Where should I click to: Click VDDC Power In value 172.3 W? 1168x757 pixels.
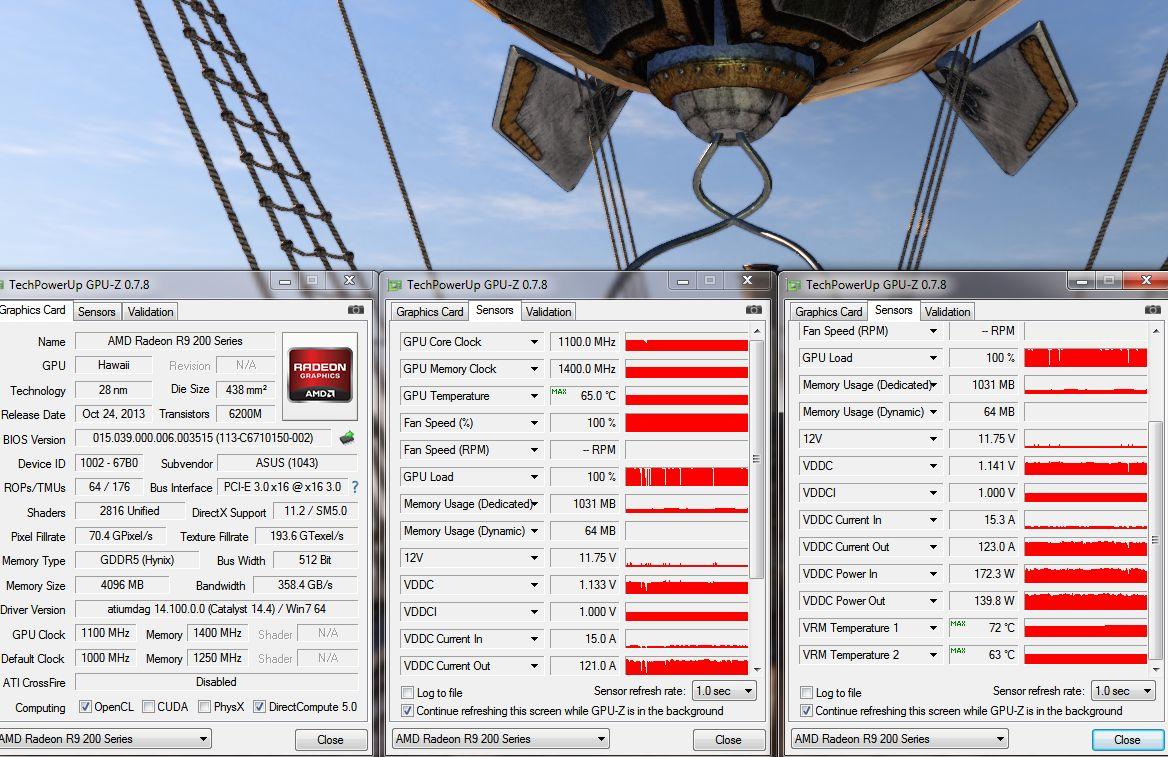click(984, 574)
